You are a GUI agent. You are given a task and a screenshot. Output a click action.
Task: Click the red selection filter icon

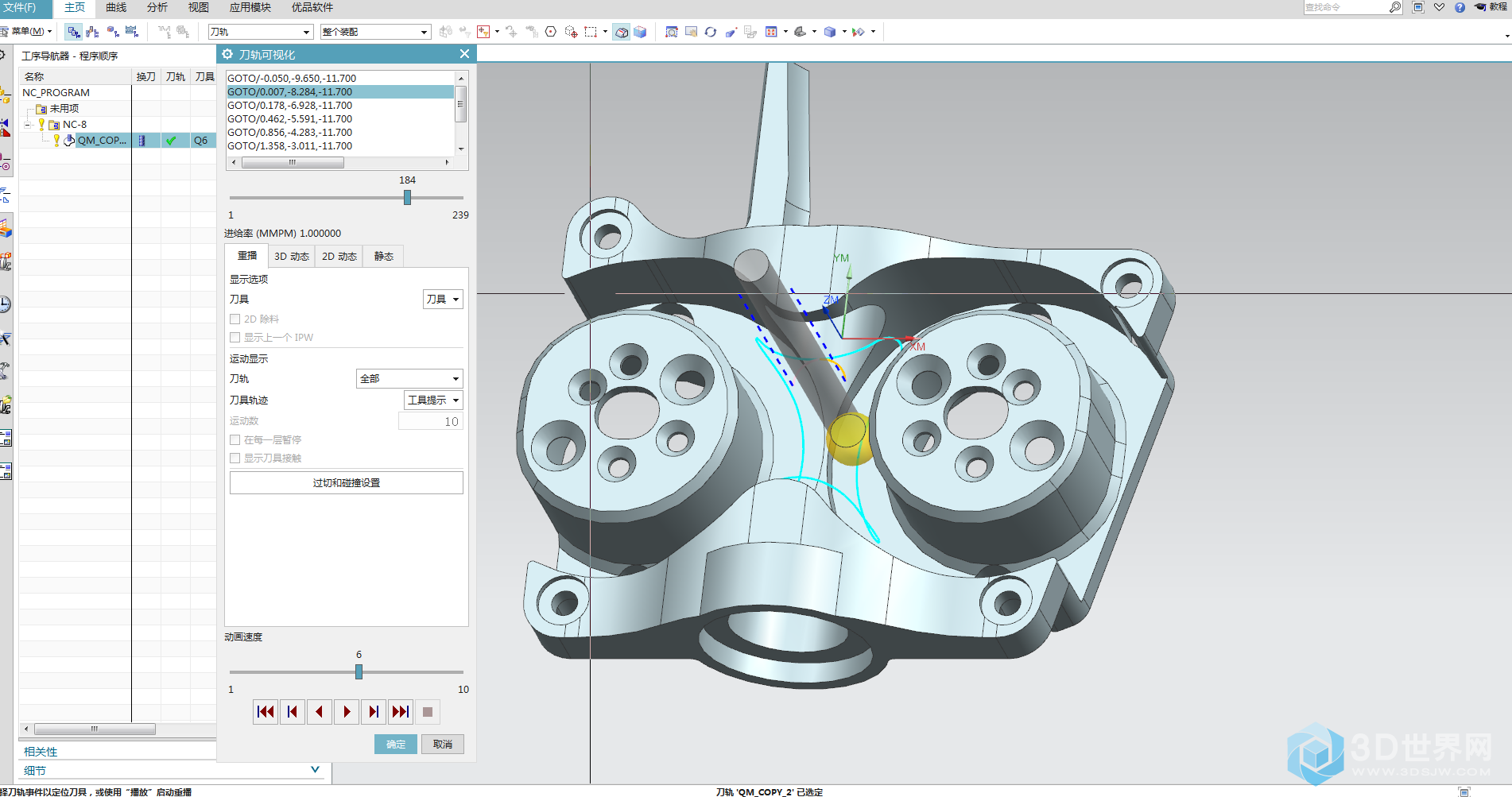click(483, 32)
